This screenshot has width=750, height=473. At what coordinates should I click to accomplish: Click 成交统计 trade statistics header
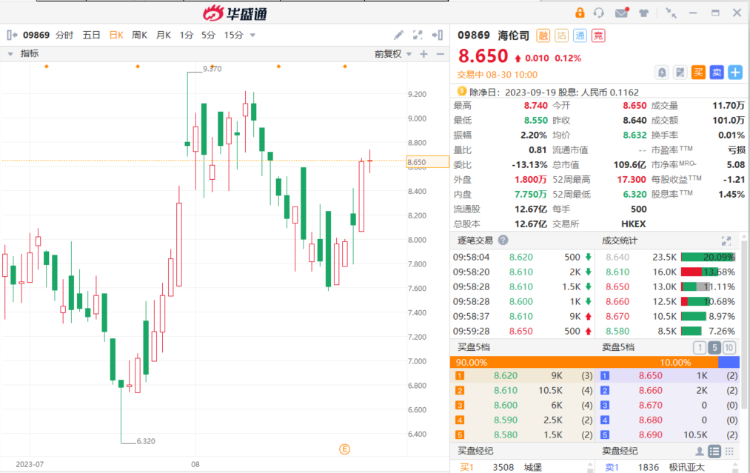pos(619,240)
